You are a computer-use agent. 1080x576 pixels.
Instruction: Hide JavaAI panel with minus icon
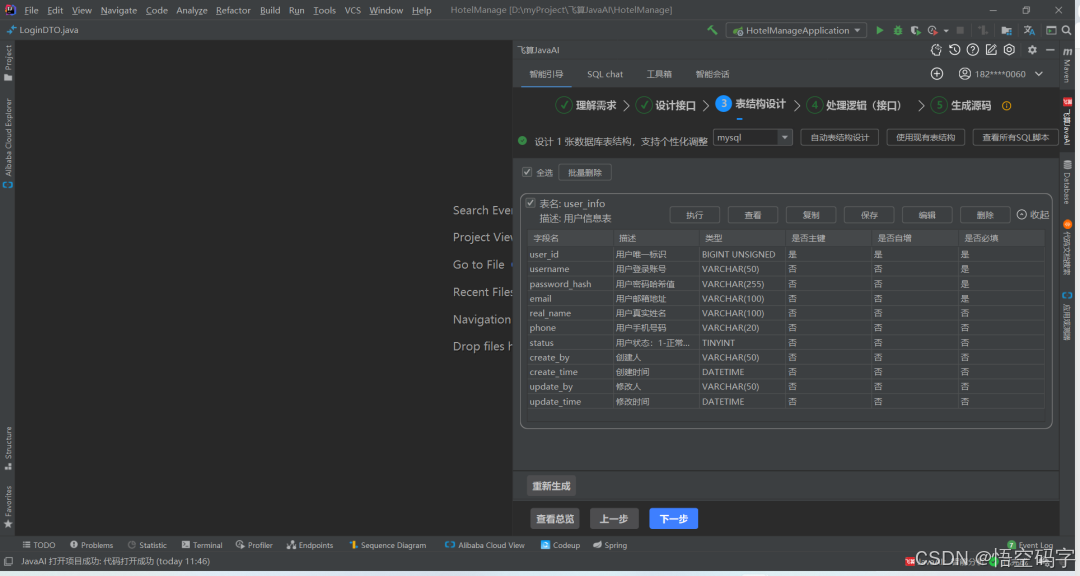pos(1050,50)
